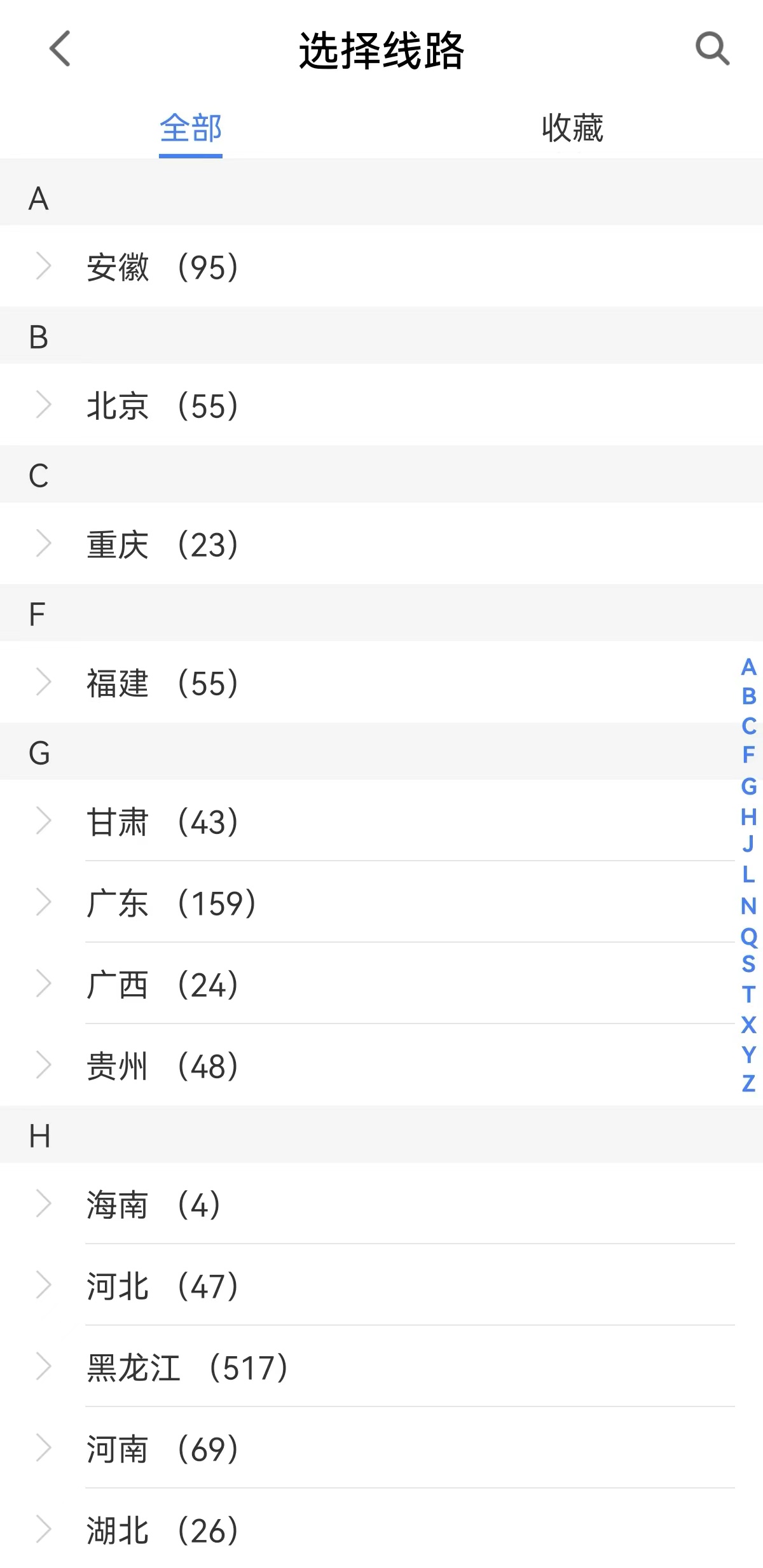Expand the 湖北 (26) chevron
The width and height of the screenshot is (763, 1568).
click(43, 1530)
